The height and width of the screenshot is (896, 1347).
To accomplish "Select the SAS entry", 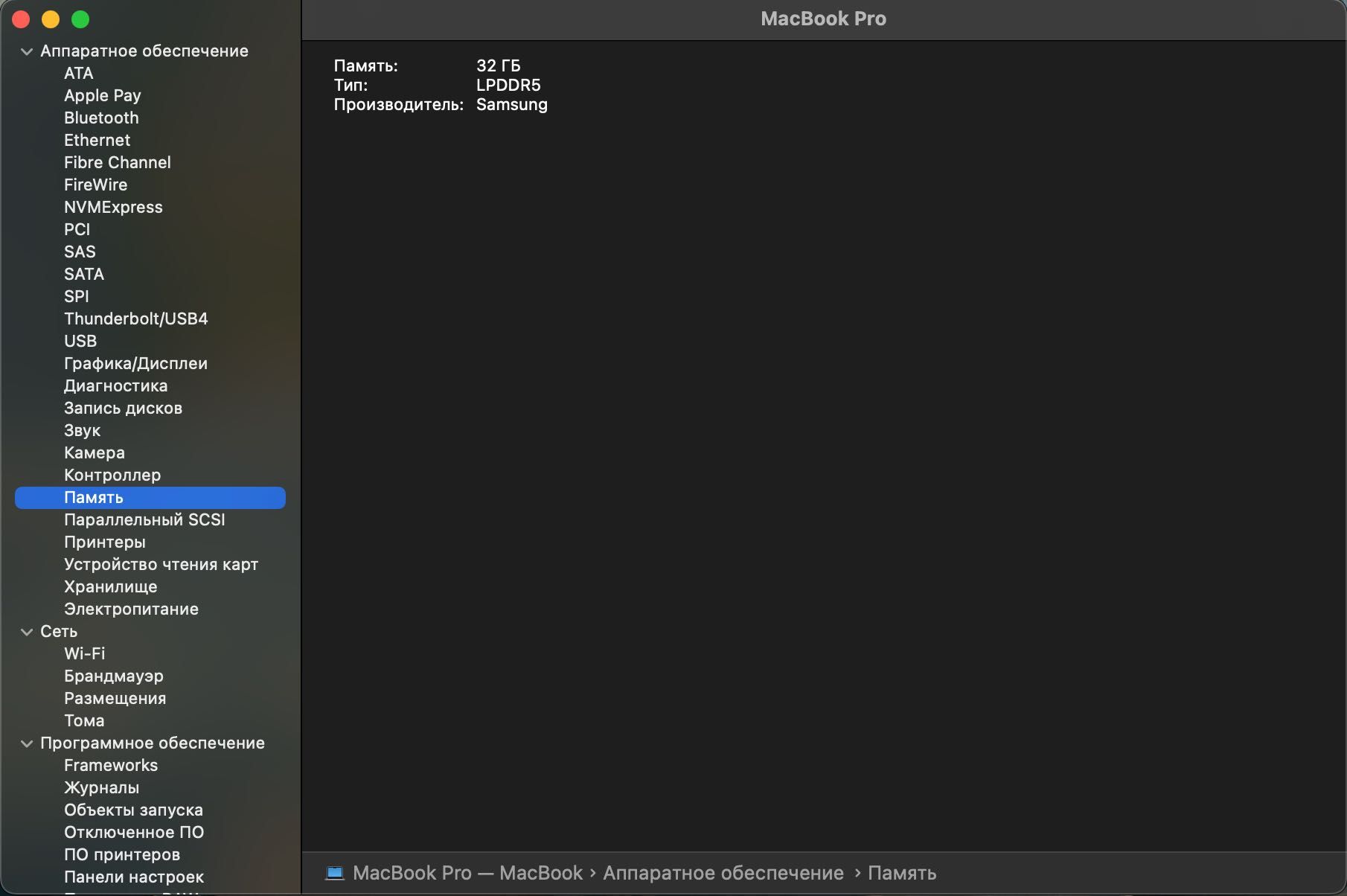I will point(80,252).
